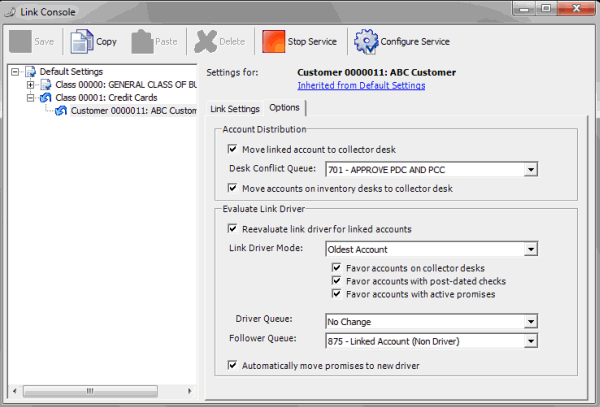
Task: Click the Customer 0000011: ABC Customer heading
Action: [x=377, y=72]
